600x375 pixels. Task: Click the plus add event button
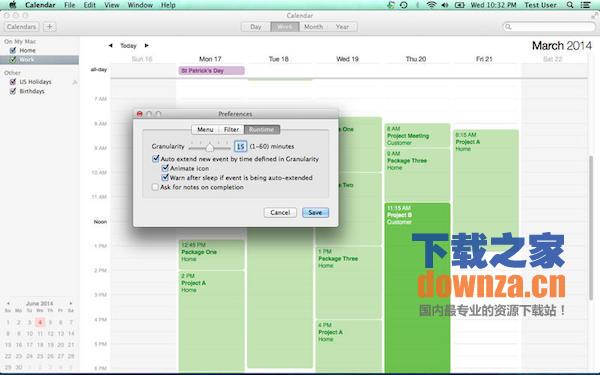(49, 27)
